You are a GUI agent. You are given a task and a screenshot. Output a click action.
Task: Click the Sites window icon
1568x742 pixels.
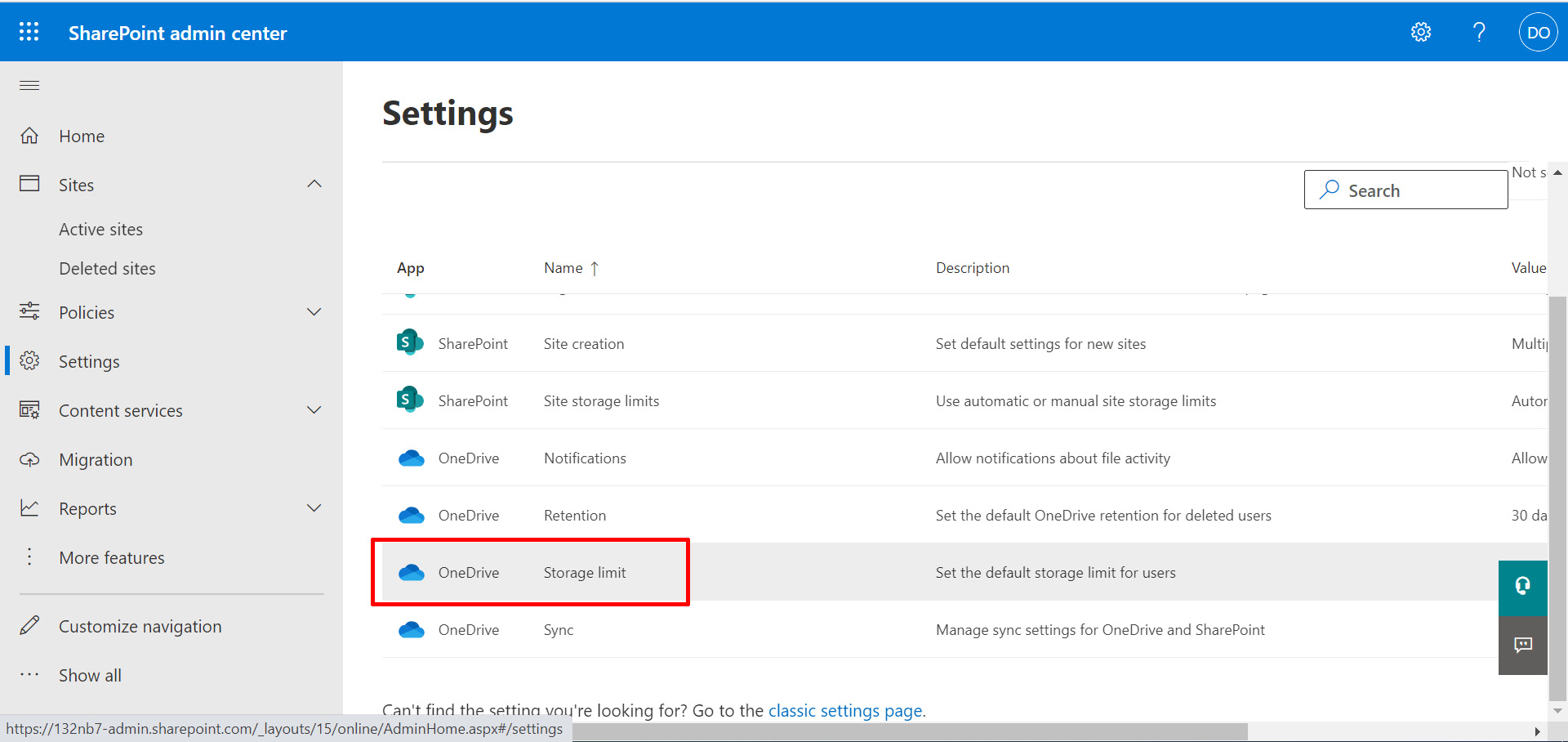click(29, 184)
